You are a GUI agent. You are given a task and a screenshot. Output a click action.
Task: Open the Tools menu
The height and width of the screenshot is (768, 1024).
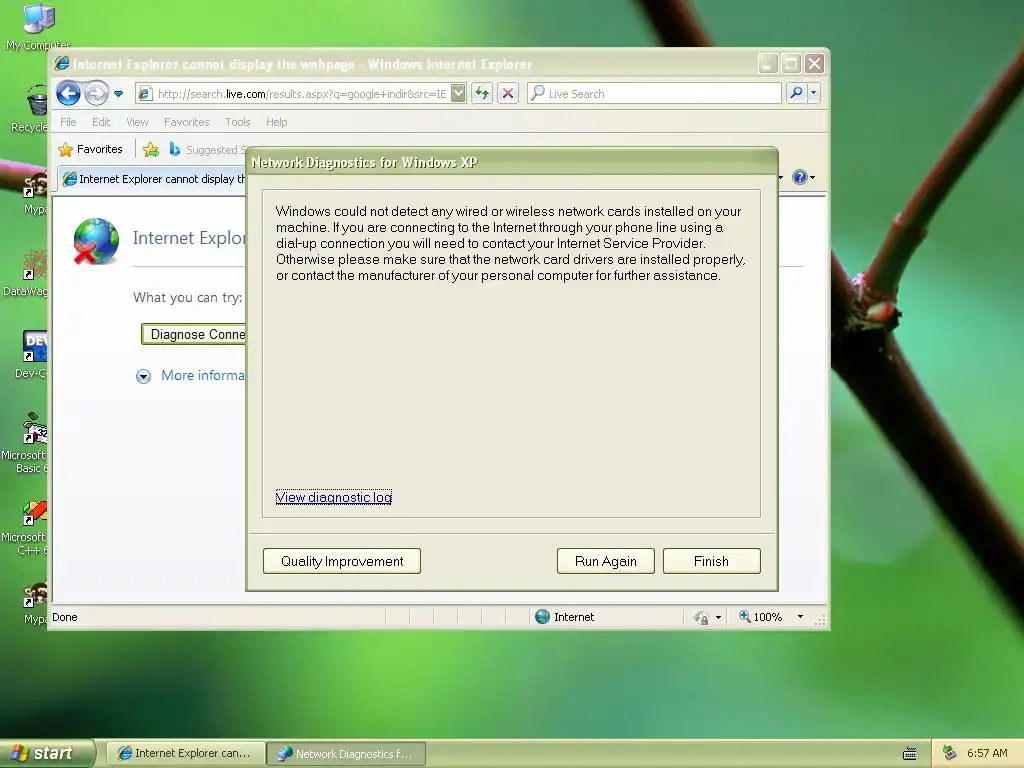click(x=238, y=122)
